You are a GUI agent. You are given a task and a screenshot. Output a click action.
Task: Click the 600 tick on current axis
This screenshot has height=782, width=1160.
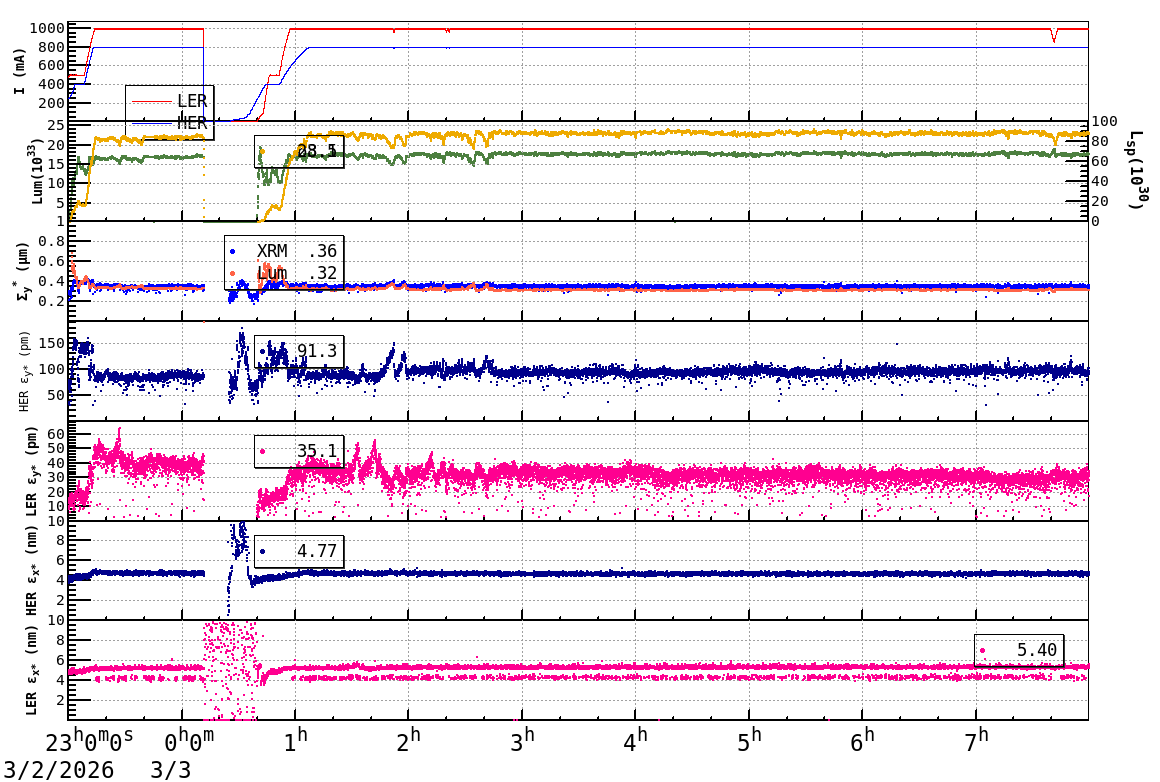[x=52, y=66]
